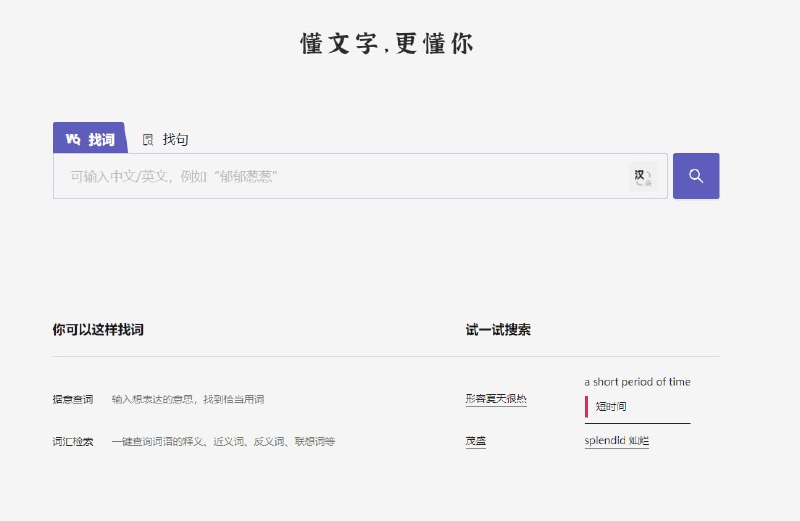Try searching 茂盛
The height and width of the screenshot is (521, 800).
(476, 441)
